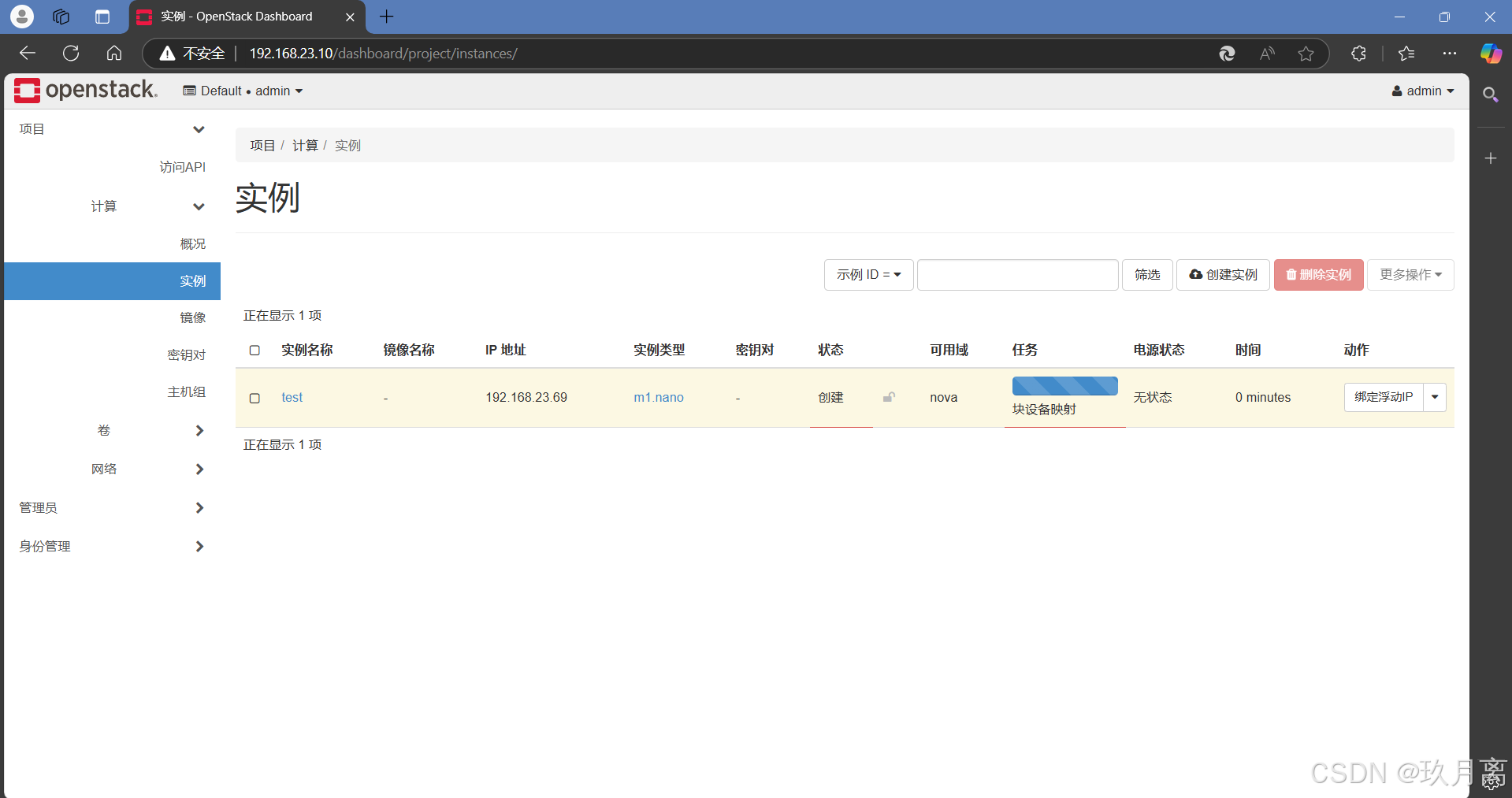Click the admin user icon at top right
The width and height of the screenshot is (1512, 798).
click(x=1397, y=91)
